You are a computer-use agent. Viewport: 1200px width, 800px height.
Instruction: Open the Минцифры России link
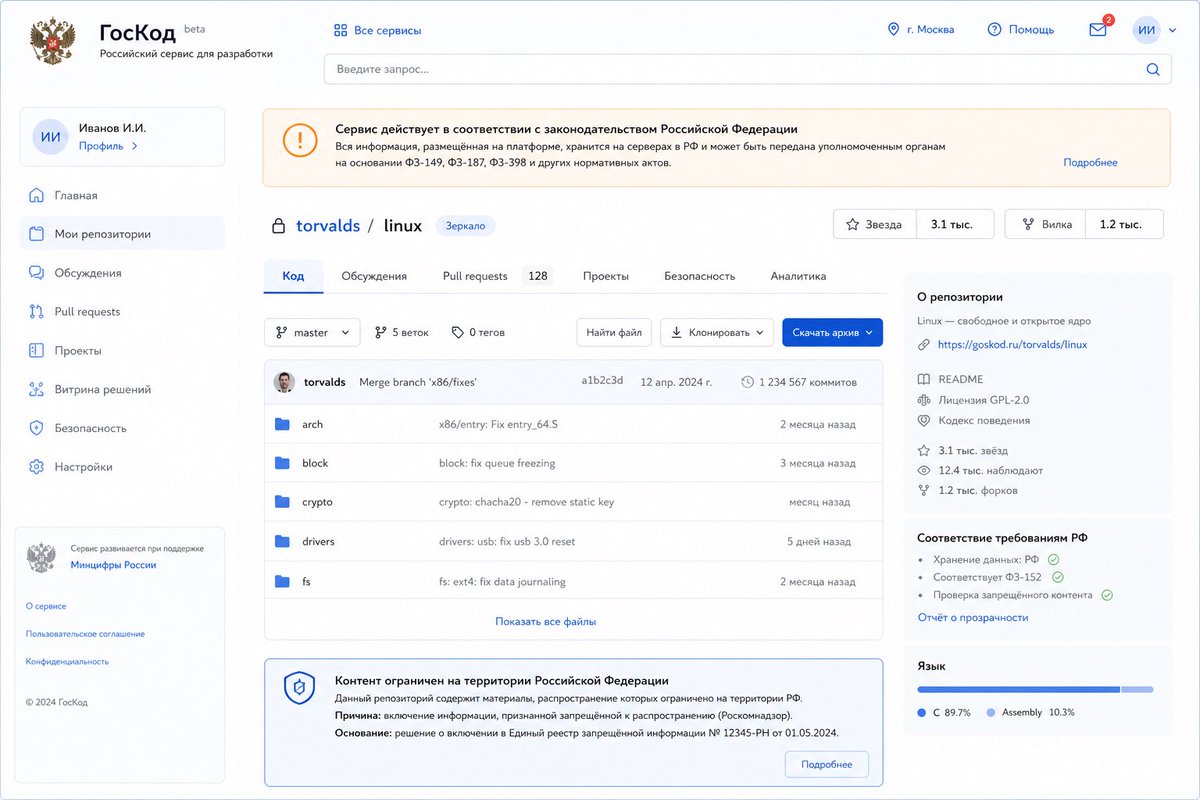[x=113, y=565]
